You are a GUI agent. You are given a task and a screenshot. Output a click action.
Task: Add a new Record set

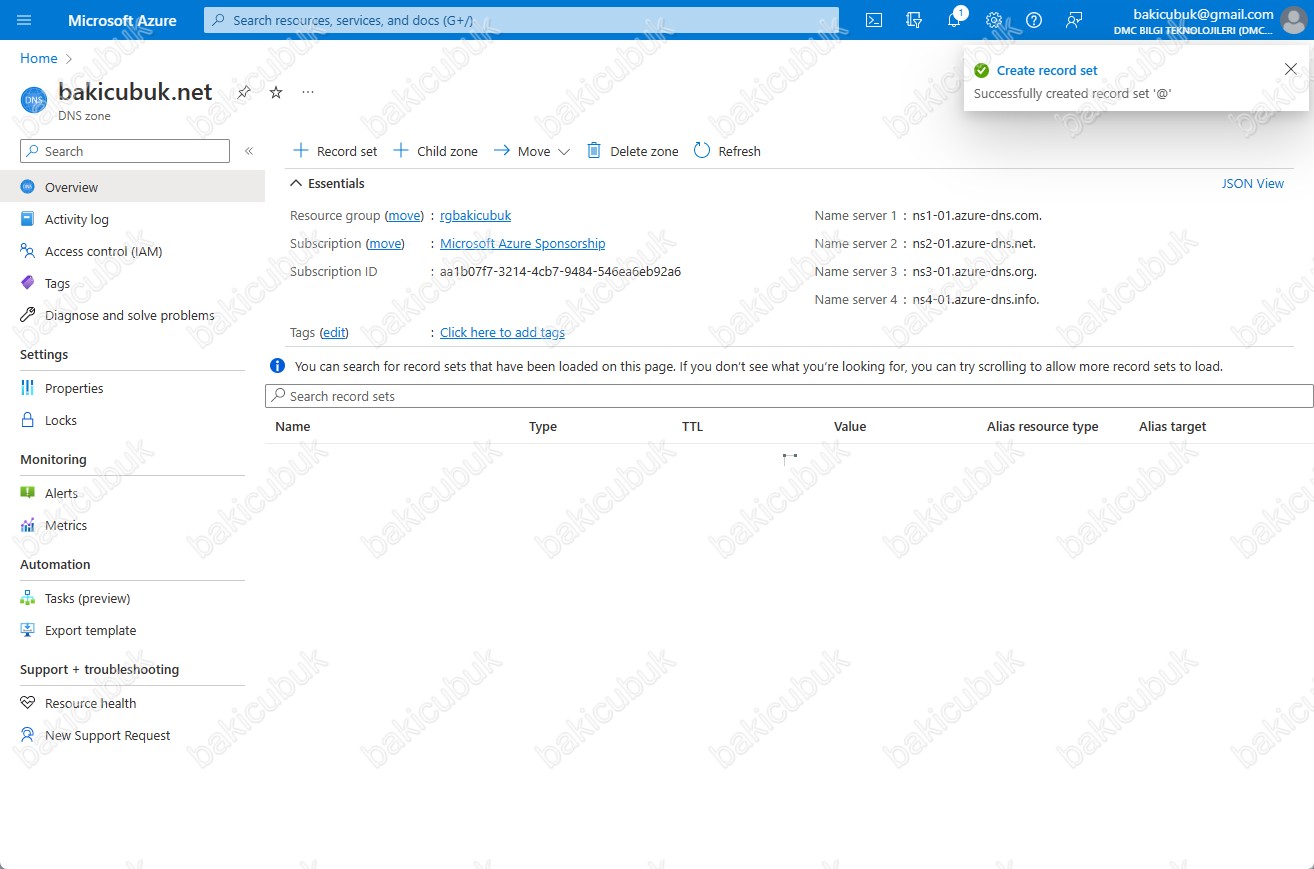click(335, 151)
